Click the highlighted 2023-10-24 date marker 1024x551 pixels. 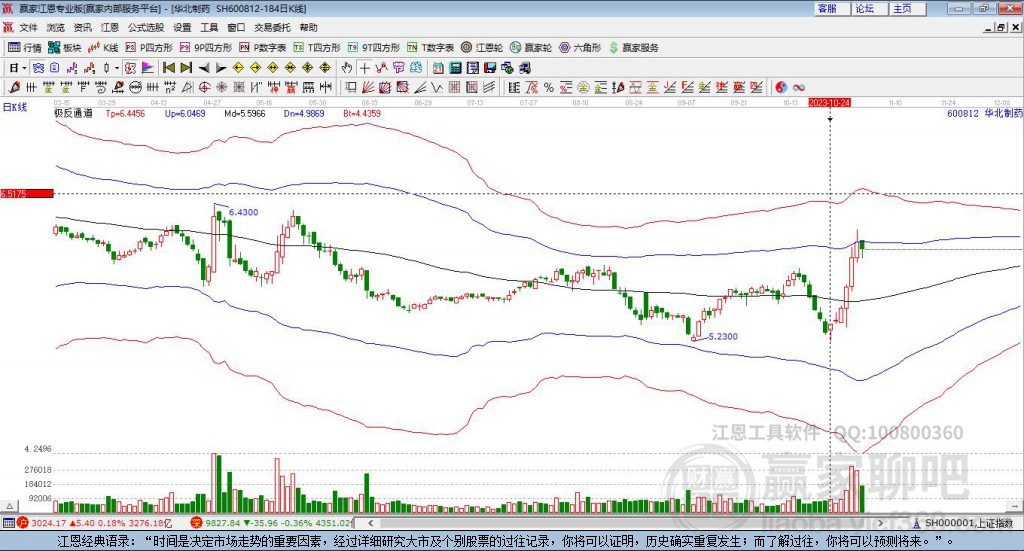coord(829,103)
